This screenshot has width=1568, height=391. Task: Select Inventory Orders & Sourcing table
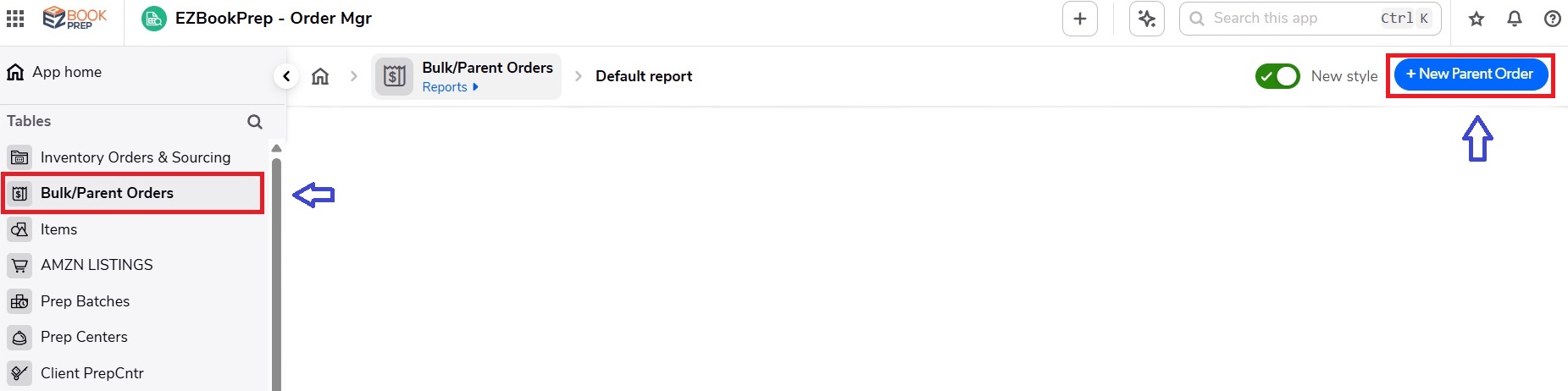click(x=136, y=157)
